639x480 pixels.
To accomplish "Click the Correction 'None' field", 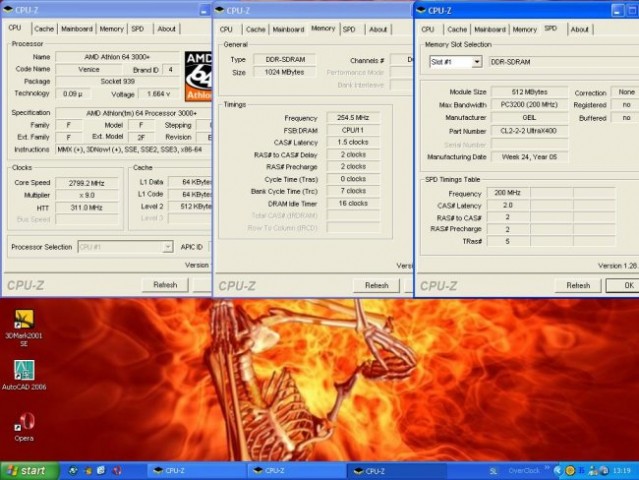I will [x=625, y=92].
